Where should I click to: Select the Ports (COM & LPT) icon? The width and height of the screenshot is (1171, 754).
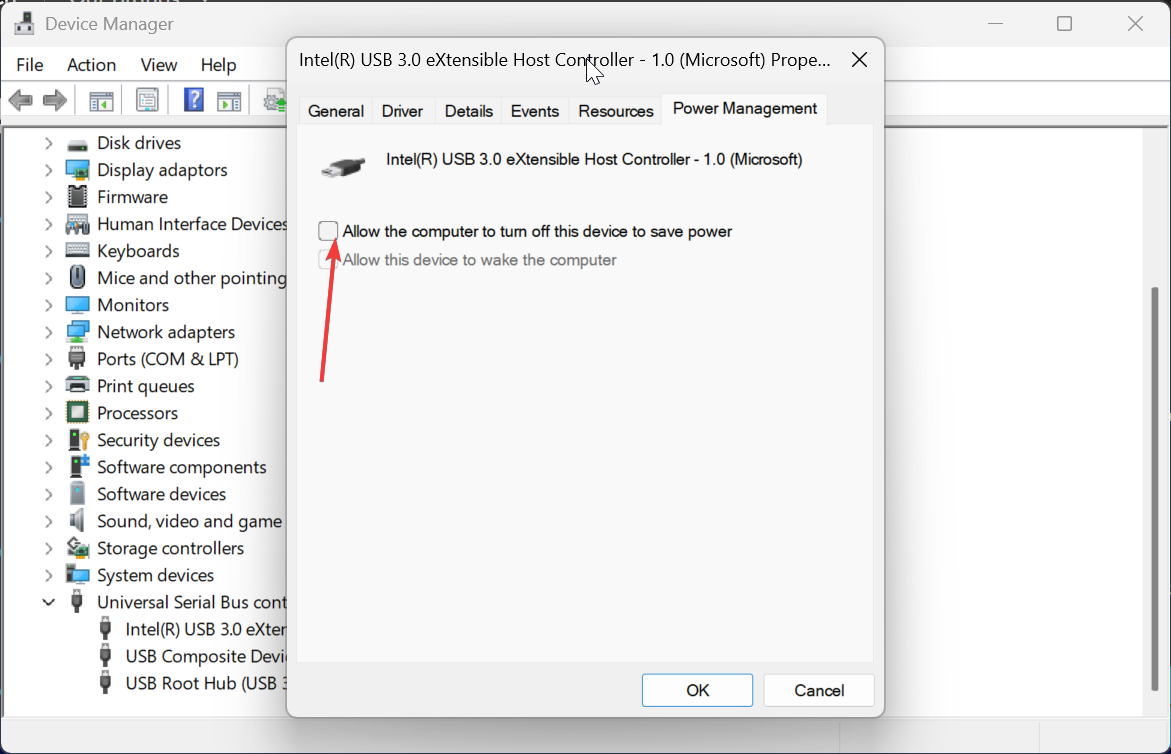[77, 358]
